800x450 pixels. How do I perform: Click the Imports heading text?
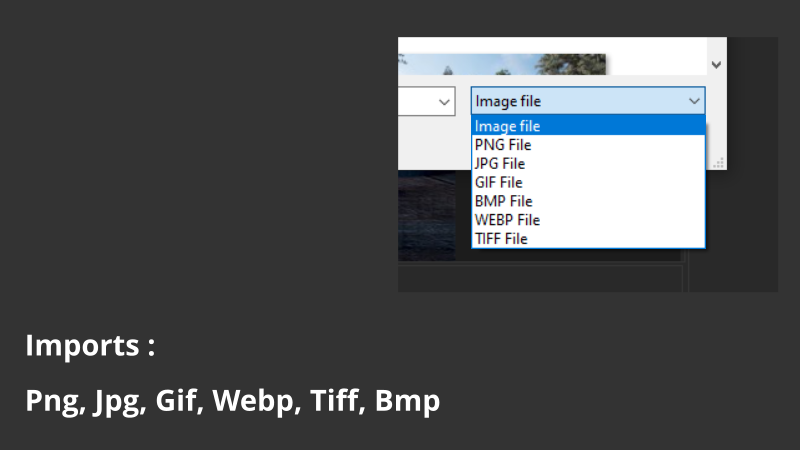coord(90,345)
